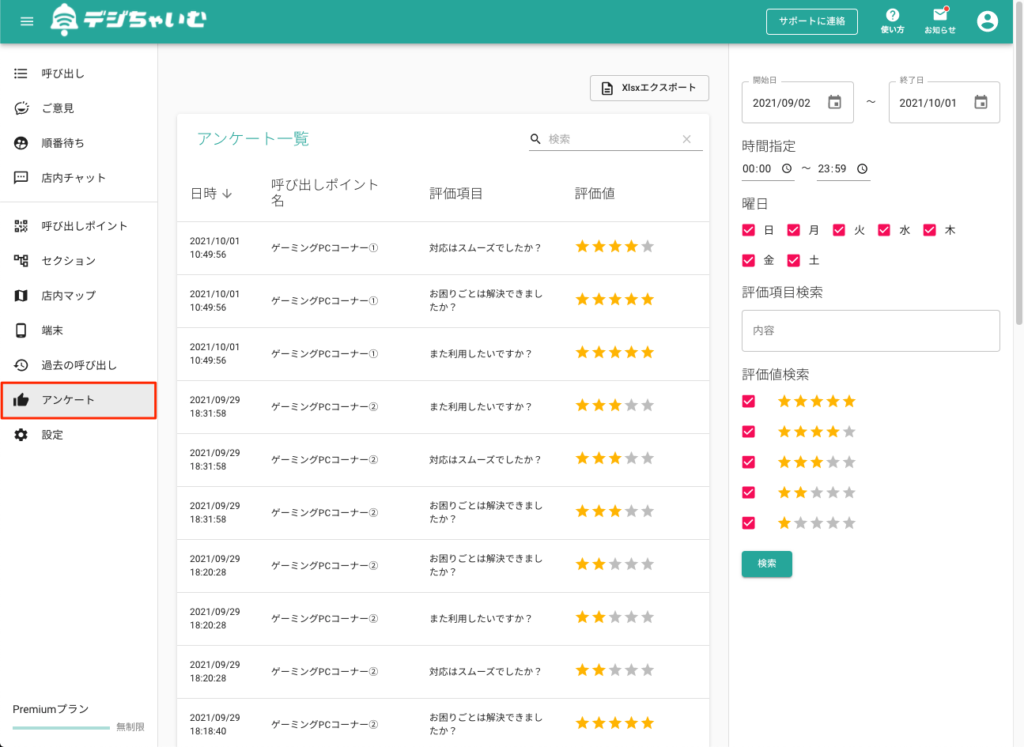Open 過去の呼び出し sidebar menu item
1024x747 pixels.
point(78,365)
